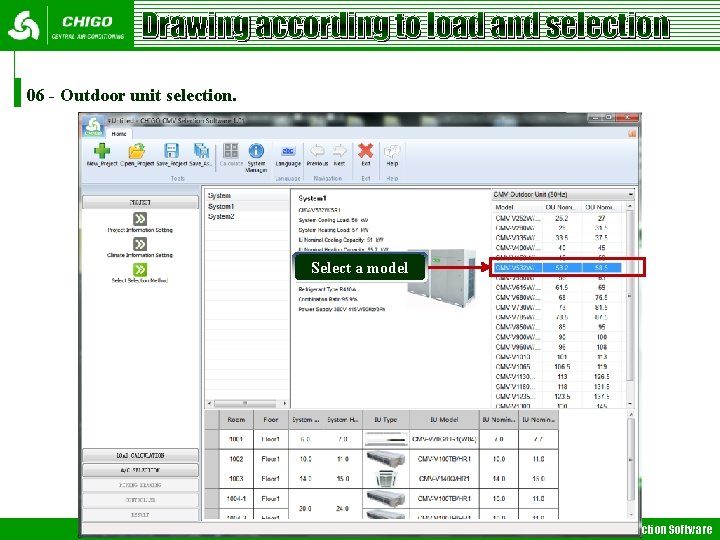The image size is (720, 540).
Task: Click the Model column header
Action: point(517,207)
